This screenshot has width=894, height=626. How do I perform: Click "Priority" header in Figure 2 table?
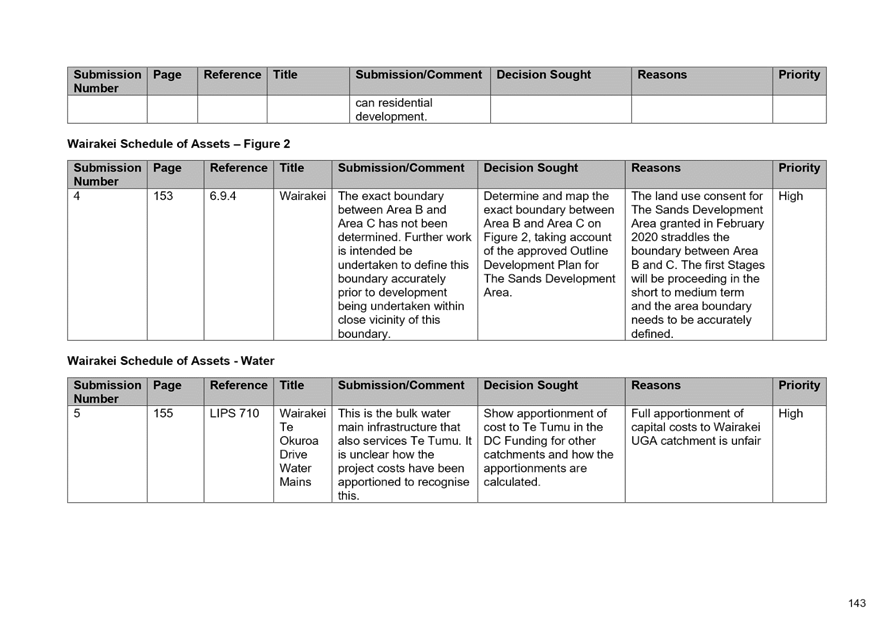click(x=799, y=174)
